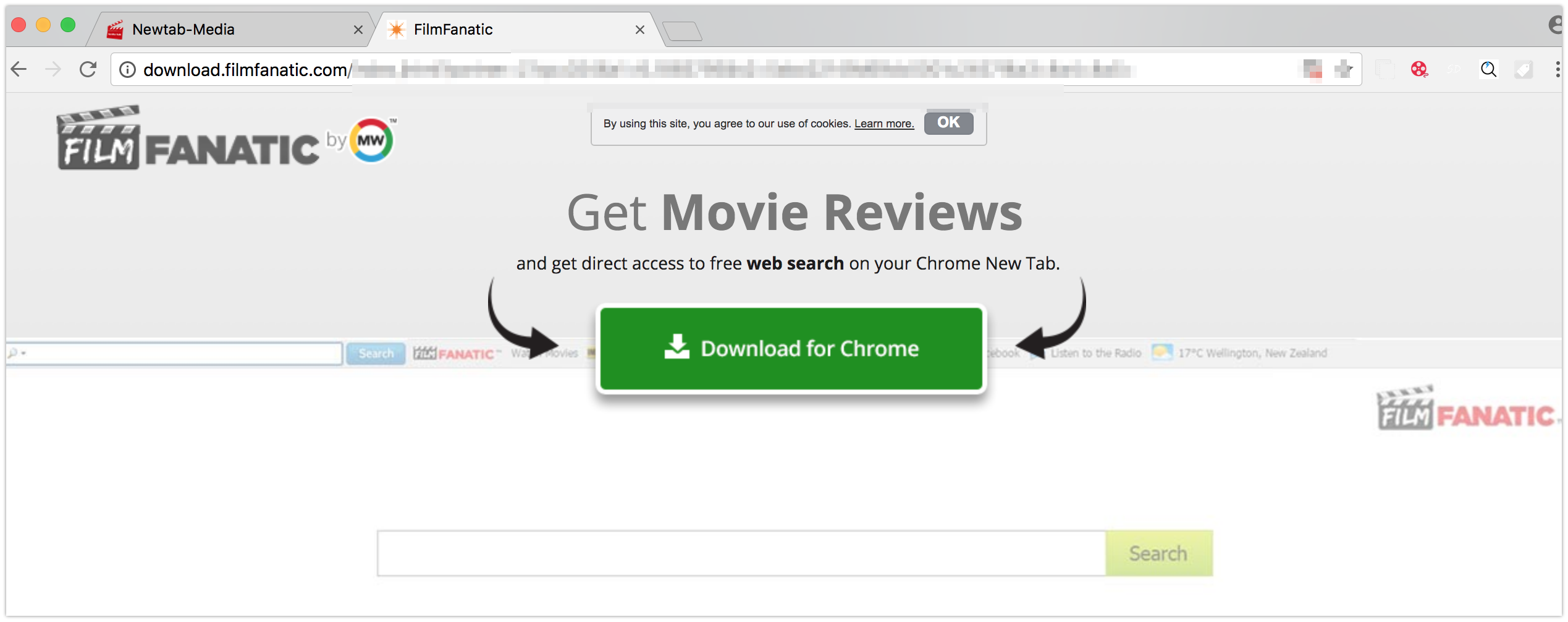Click the URL address bar field
1568x622 pixels.
(x=735, y=69)
